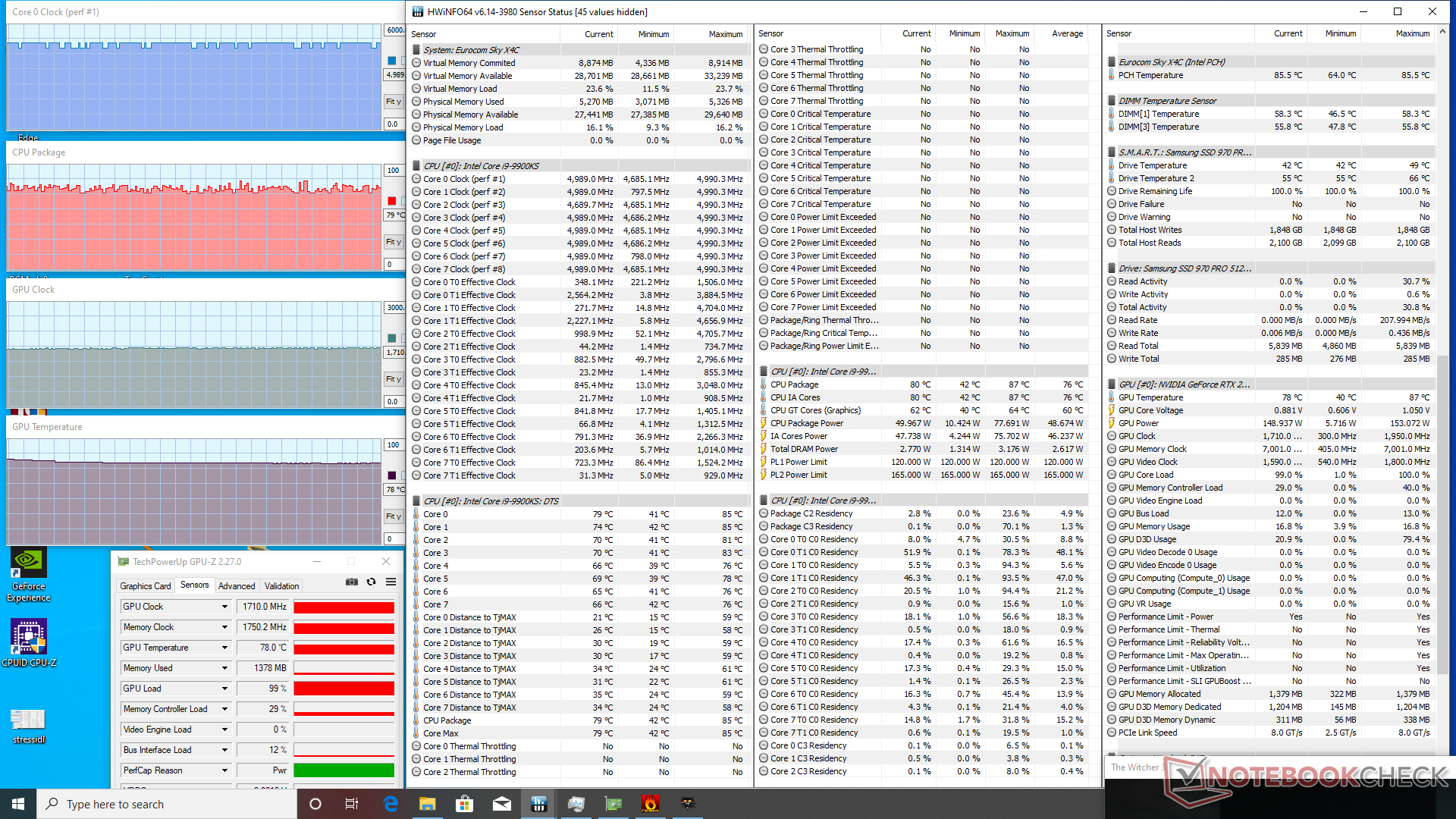
Task: Select the GPU Memory Allocated row
Action: pyautogui.click(x=1270, y=694)
